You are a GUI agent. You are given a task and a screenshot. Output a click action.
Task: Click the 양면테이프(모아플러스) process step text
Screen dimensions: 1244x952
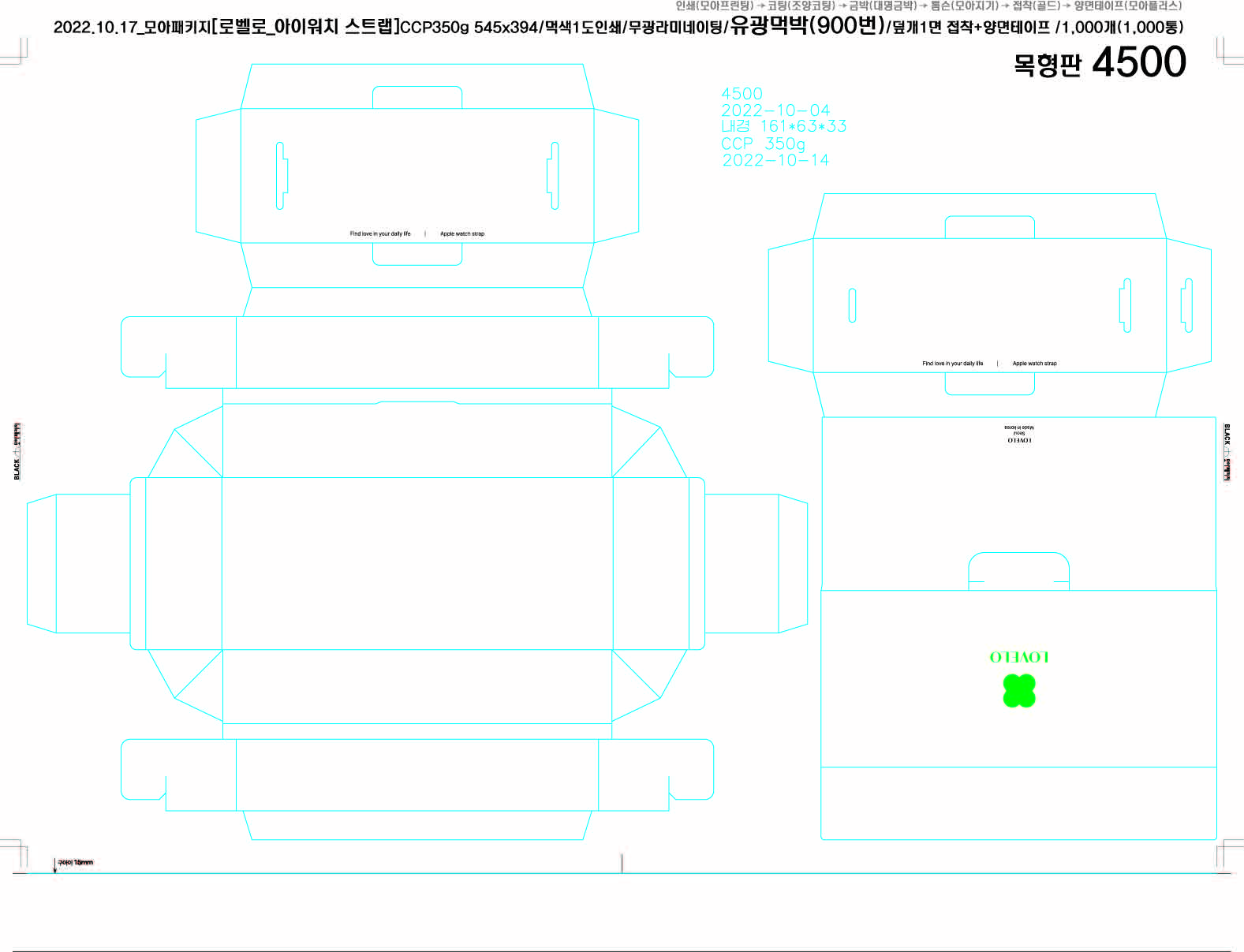pyautogui.click(x=1127, y=6)
